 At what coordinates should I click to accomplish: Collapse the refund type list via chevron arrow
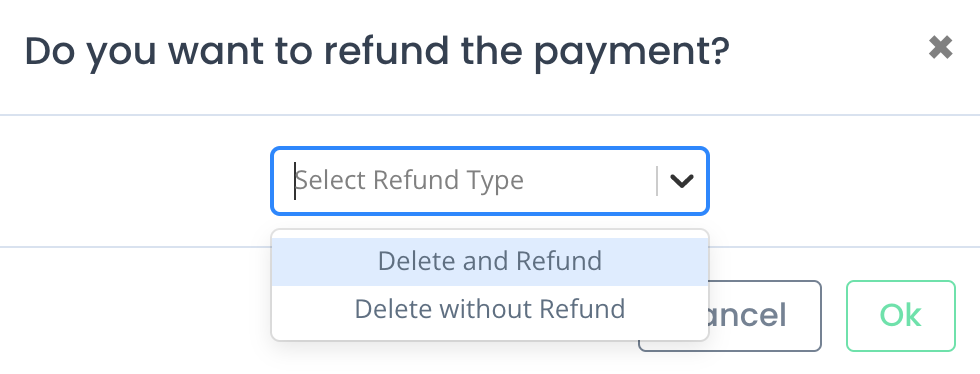tap(681, 181)
